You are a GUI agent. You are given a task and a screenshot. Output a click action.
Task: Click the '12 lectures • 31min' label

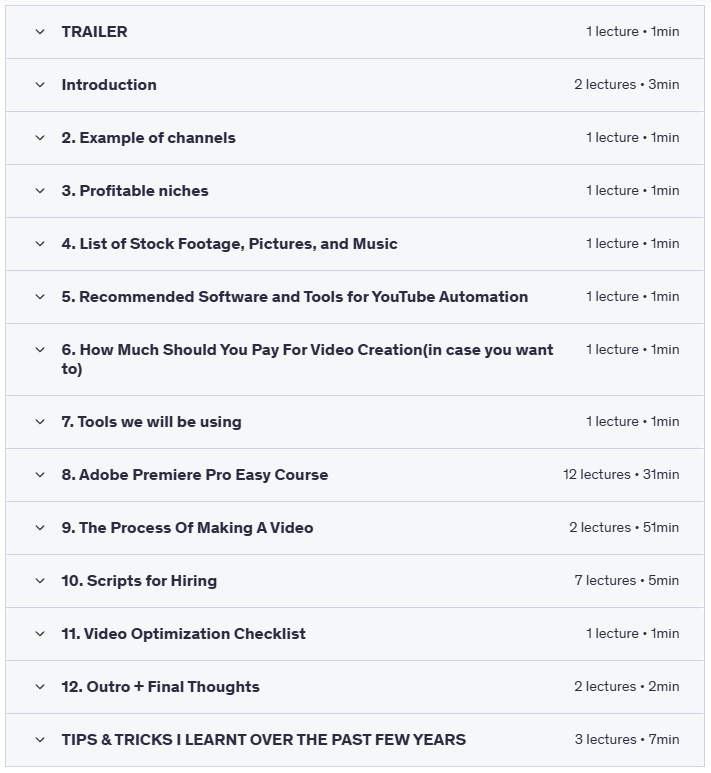(620, 475)
